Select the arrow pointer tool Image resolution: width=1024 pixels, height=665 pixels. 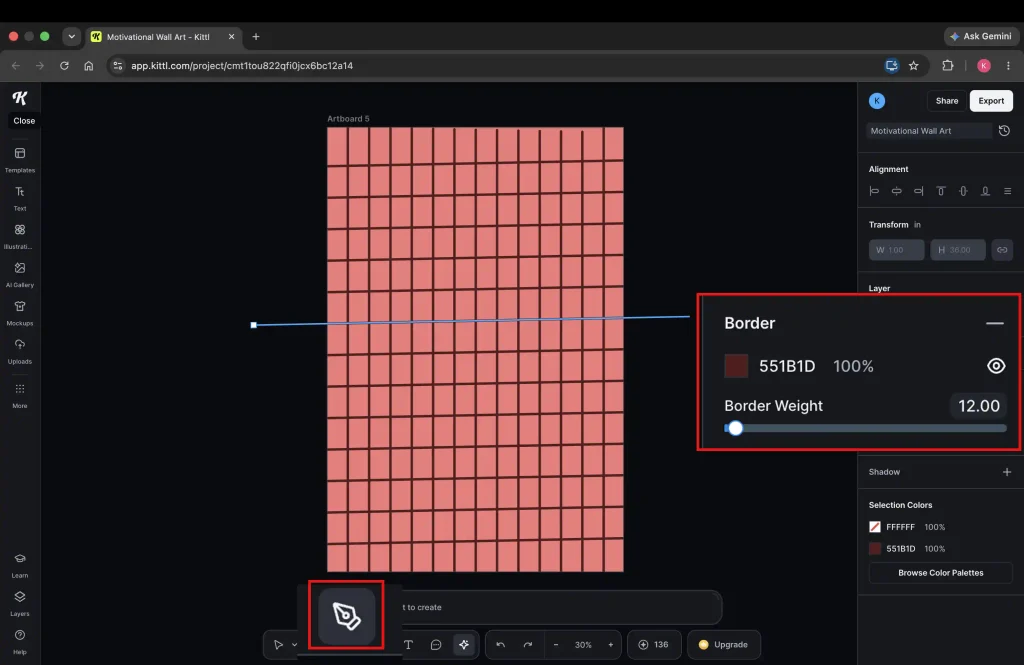pyautogui.click(x=278, y=645)
